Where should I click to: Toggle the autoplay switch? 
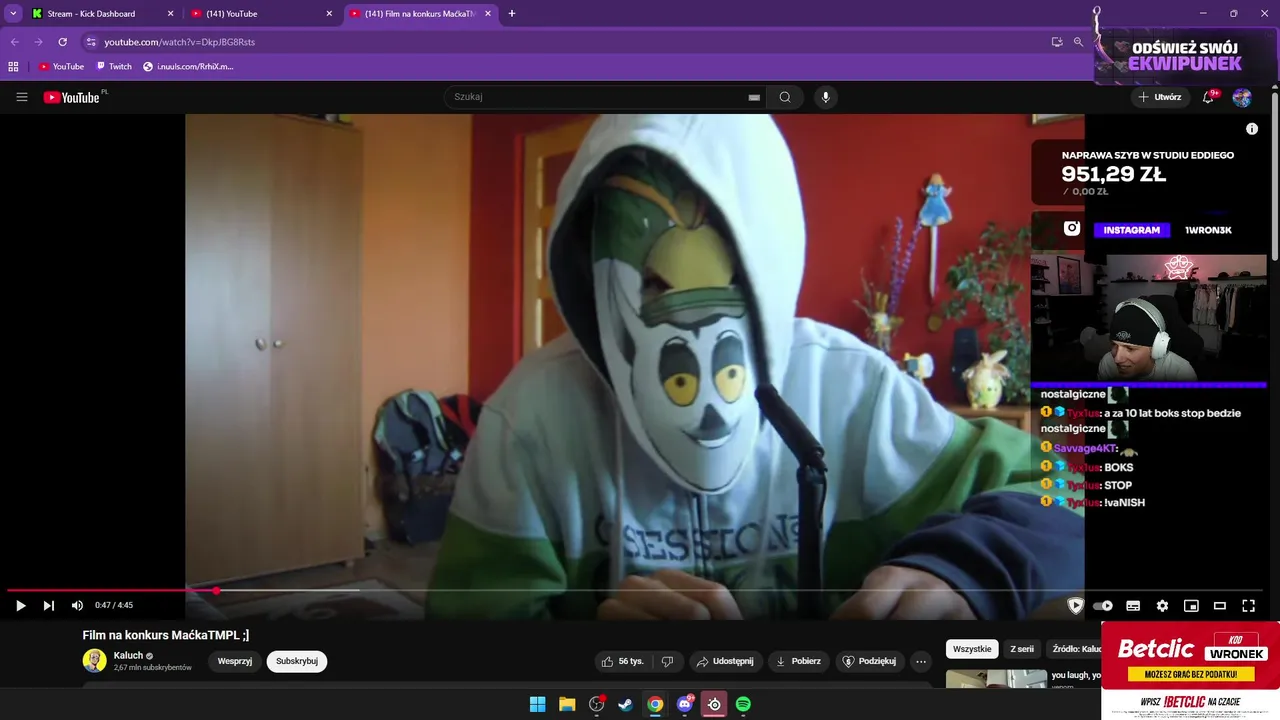[1103, 605]
